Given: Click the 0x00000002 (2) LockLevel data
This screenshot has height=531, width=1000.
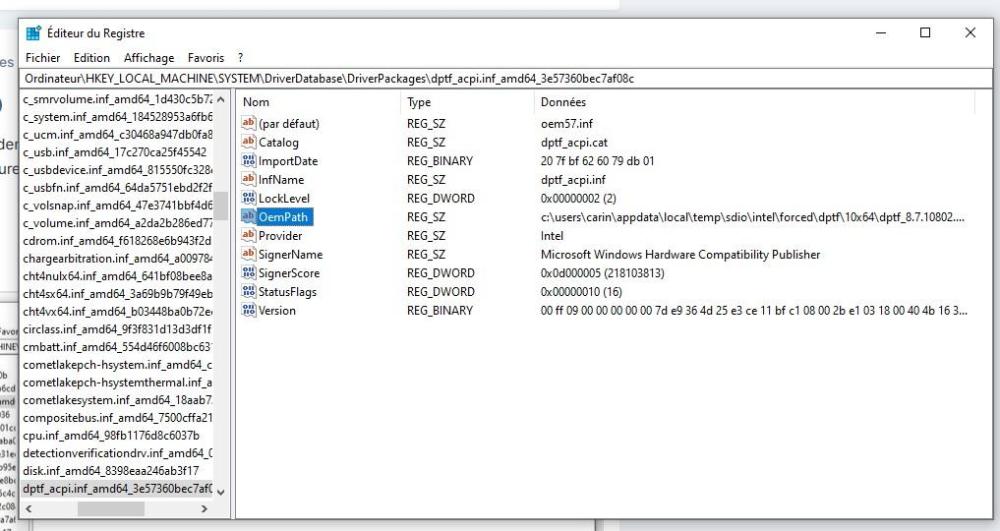Looking at the screenshot, I should click(x=578, y=198).
